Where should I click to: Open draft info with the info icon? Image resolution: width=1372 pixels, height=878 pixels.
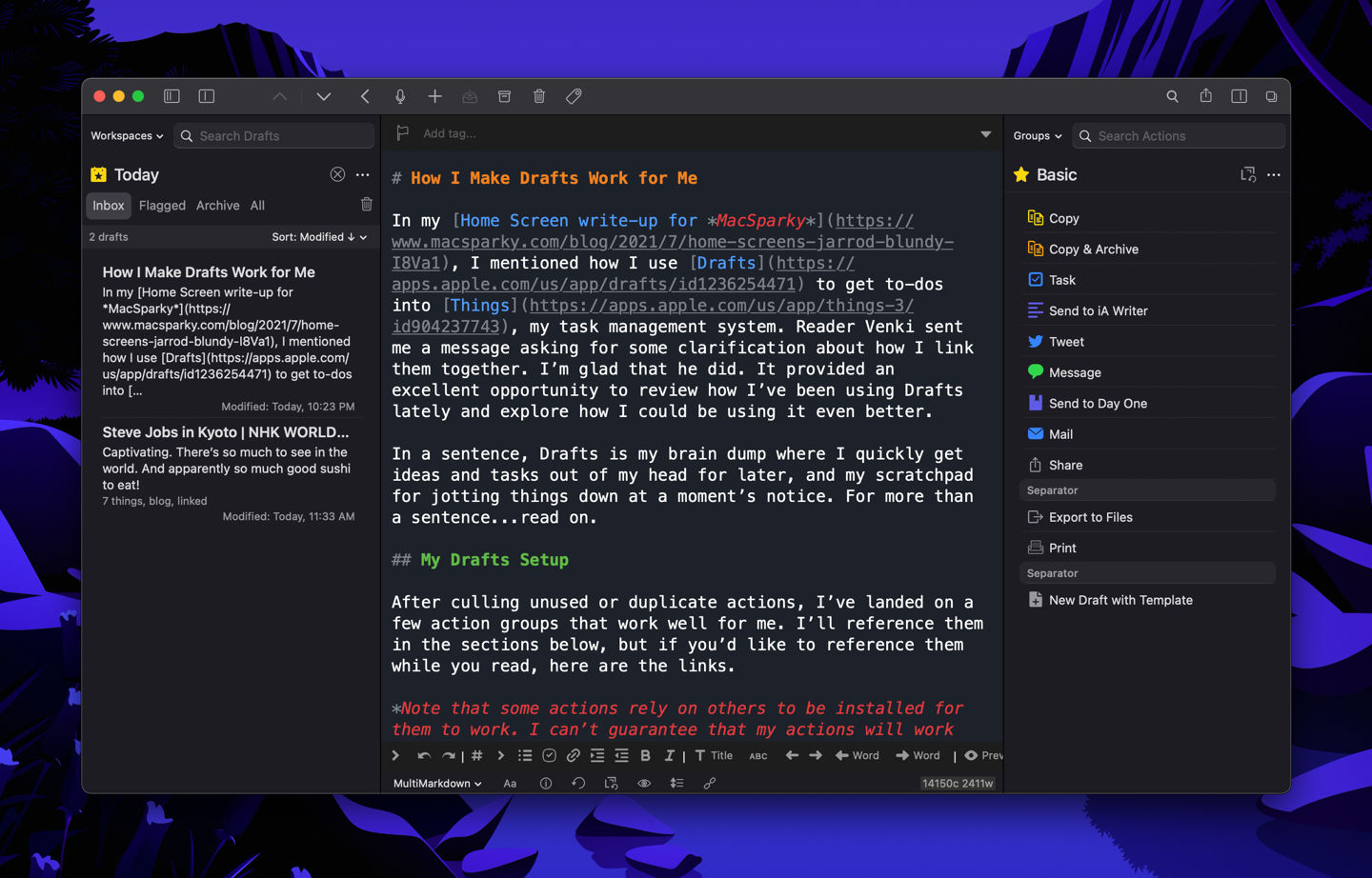[x=546, y=783]
